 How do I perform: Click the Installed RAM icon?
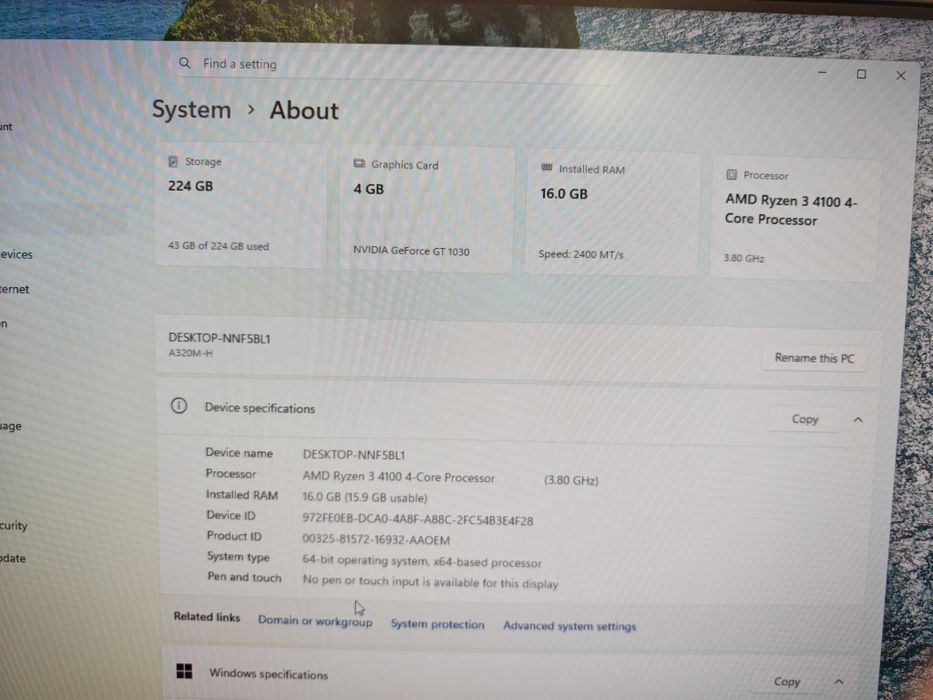(x=547, y=168)
